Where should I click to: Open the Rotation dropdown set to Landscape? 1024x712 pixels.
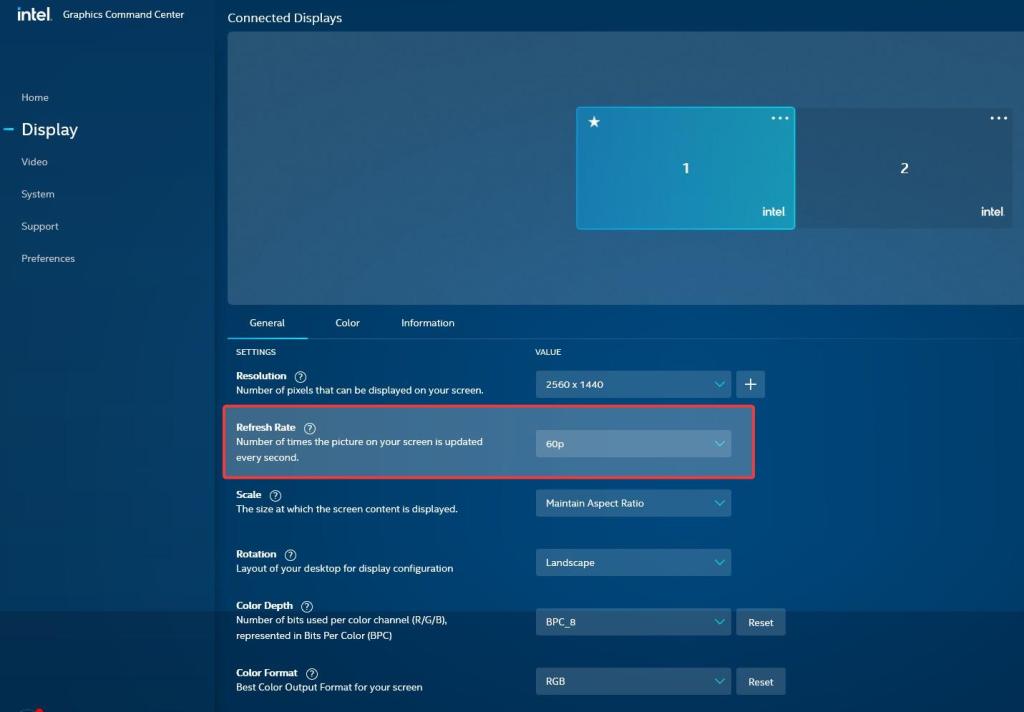633,562
